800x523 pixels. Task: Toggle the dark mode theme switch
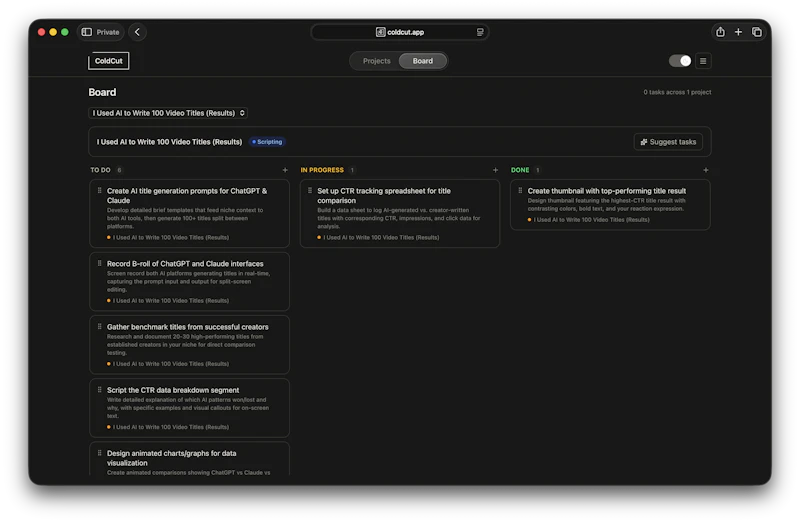tap(680, 61)
